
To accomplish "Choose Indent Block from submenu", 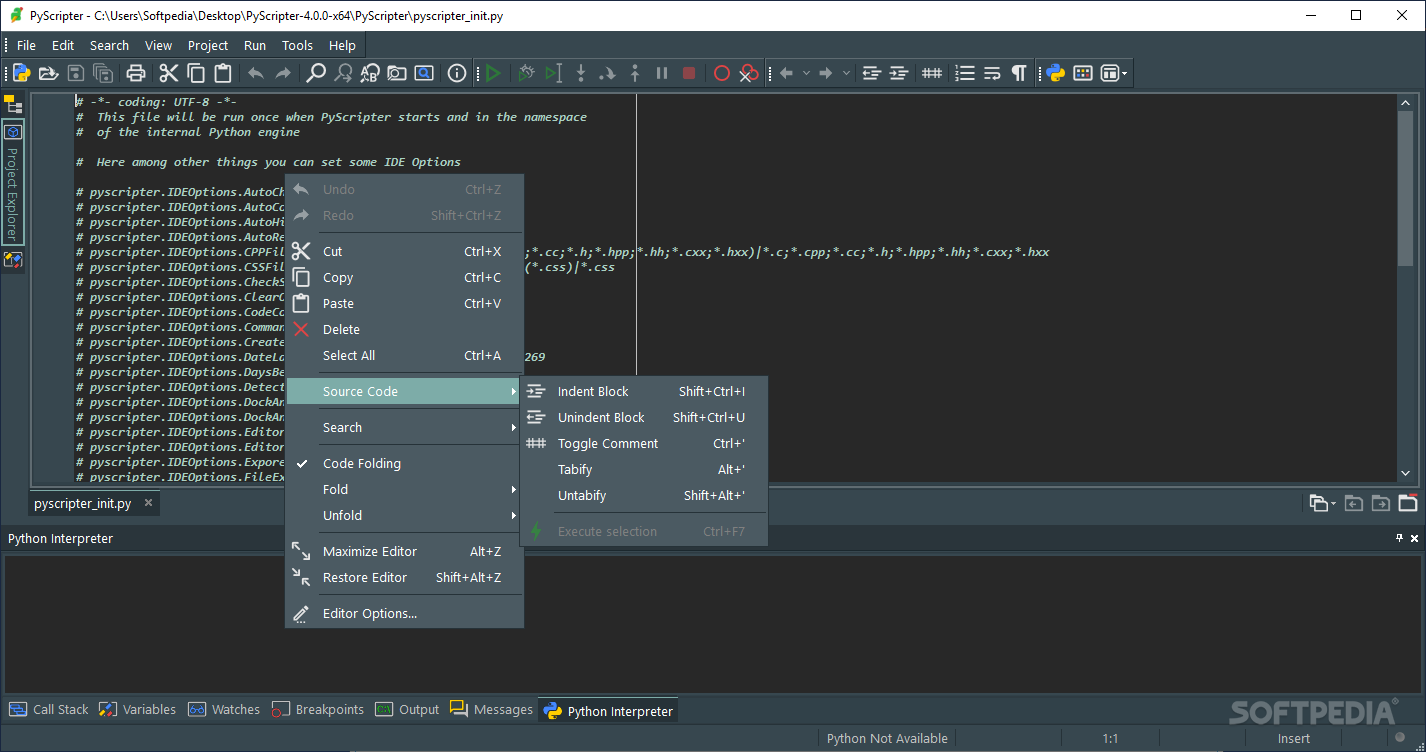I will 643,391.
